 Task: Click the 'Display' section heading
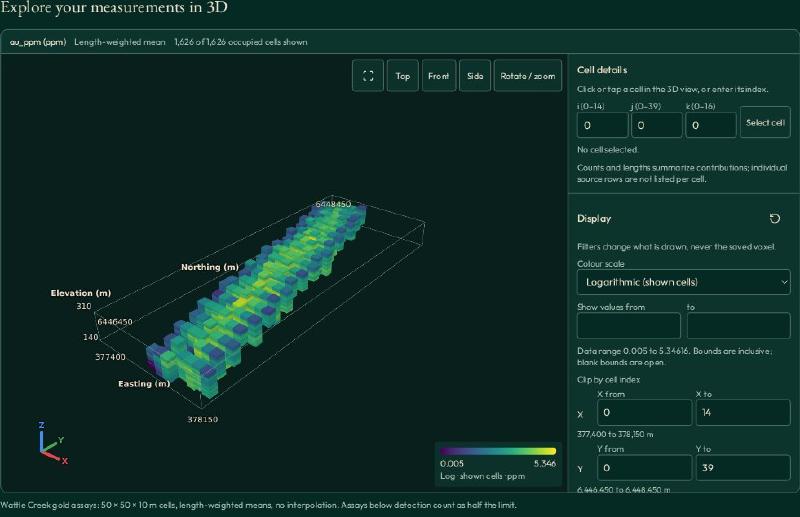594,218
